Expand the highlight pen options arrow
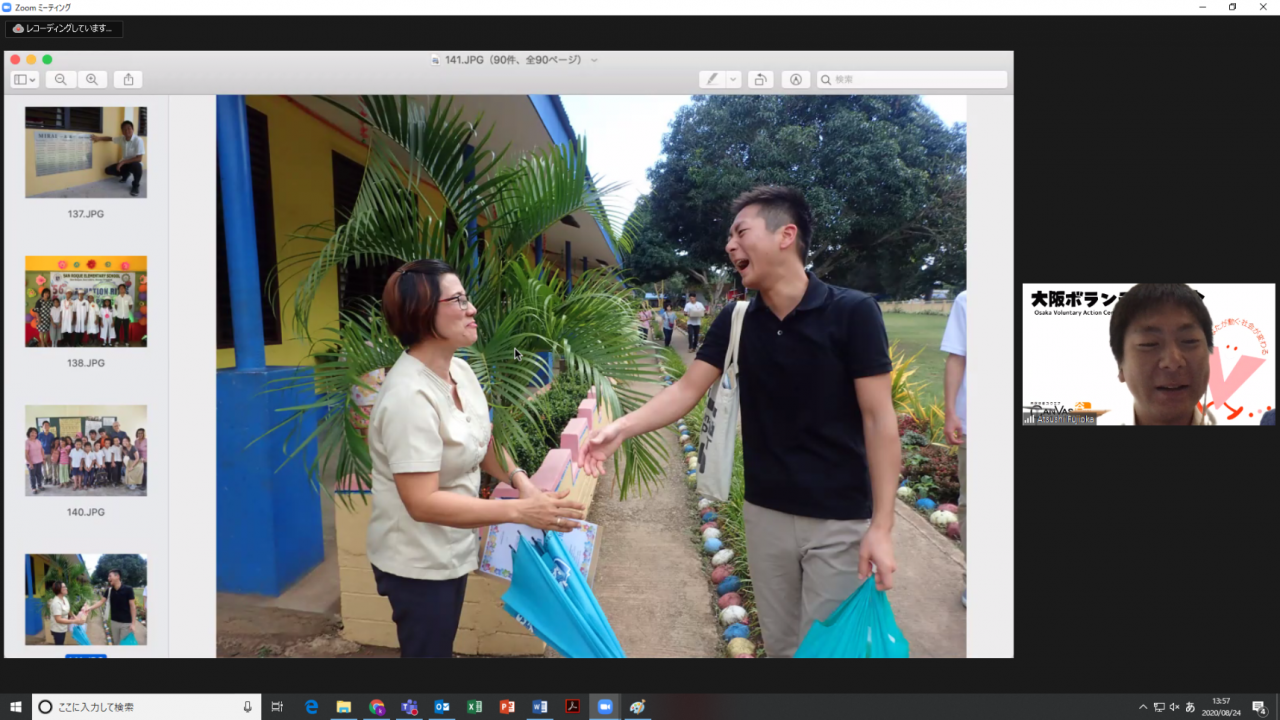Viewport: 1280px width, 720px height. click(733, 80)
